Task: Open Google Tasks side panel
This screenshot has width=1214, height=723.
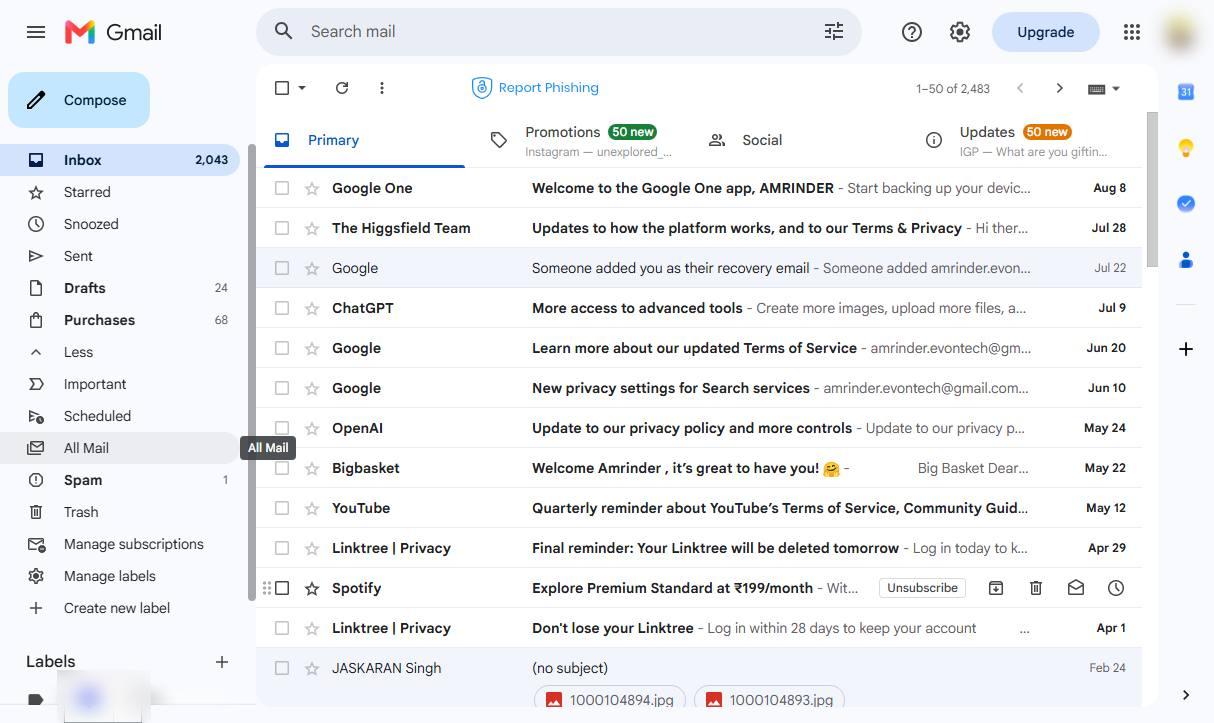Action: pyautogui.click(x=1186, y=204)
